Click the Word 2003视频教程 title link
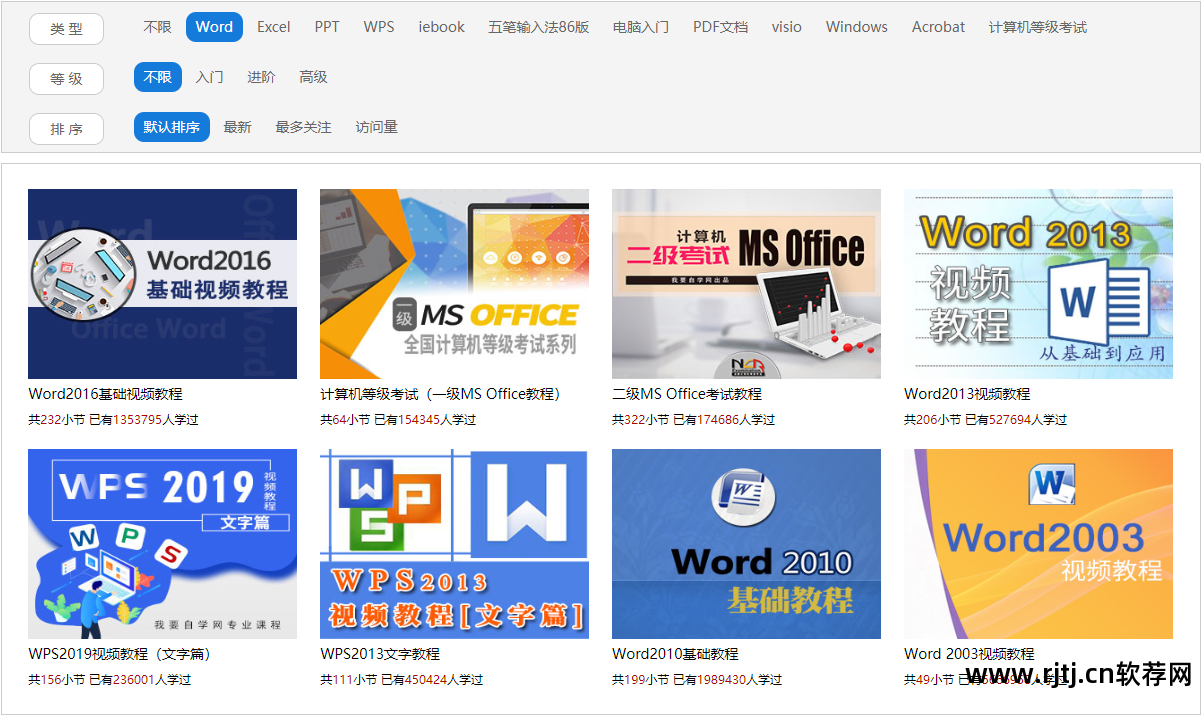Viewport: 1201px width, 720px height. pyautogui.click(x=969, y=654)
